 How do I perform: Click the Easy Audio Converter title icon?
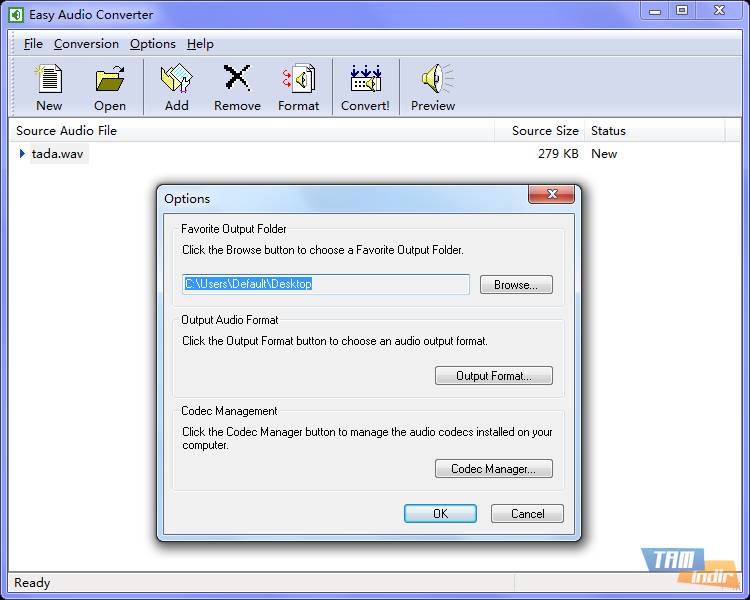pyautogui.click(x=15, y=13)
